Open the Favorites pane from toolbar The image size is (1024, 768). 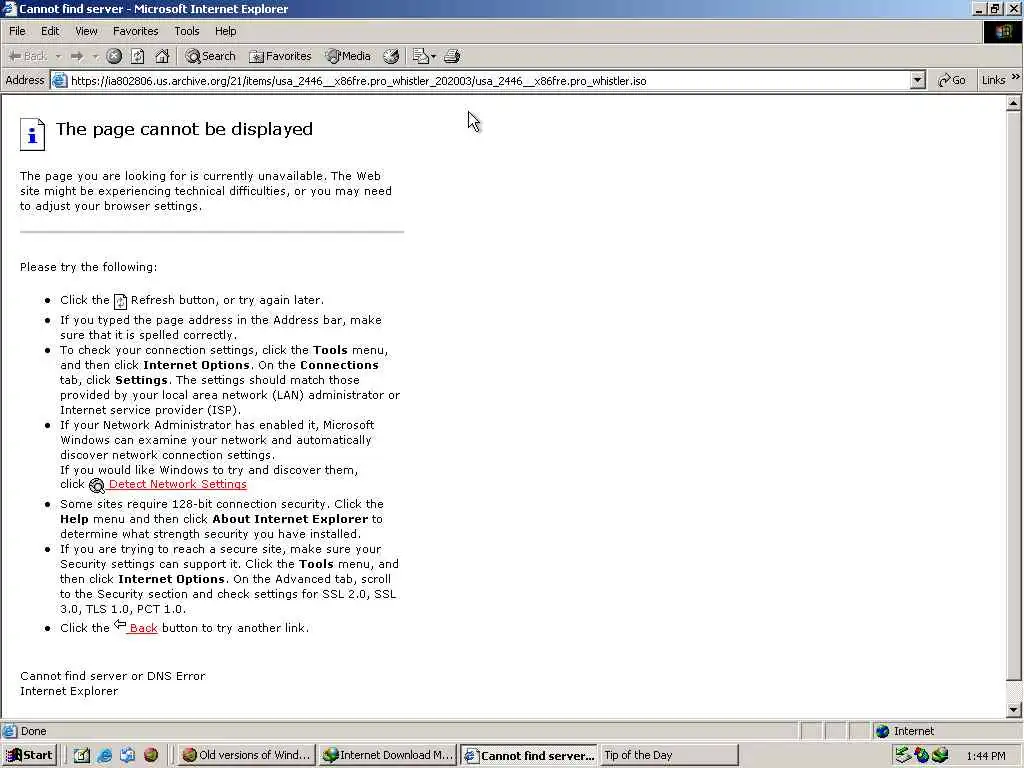coord(281,56)
